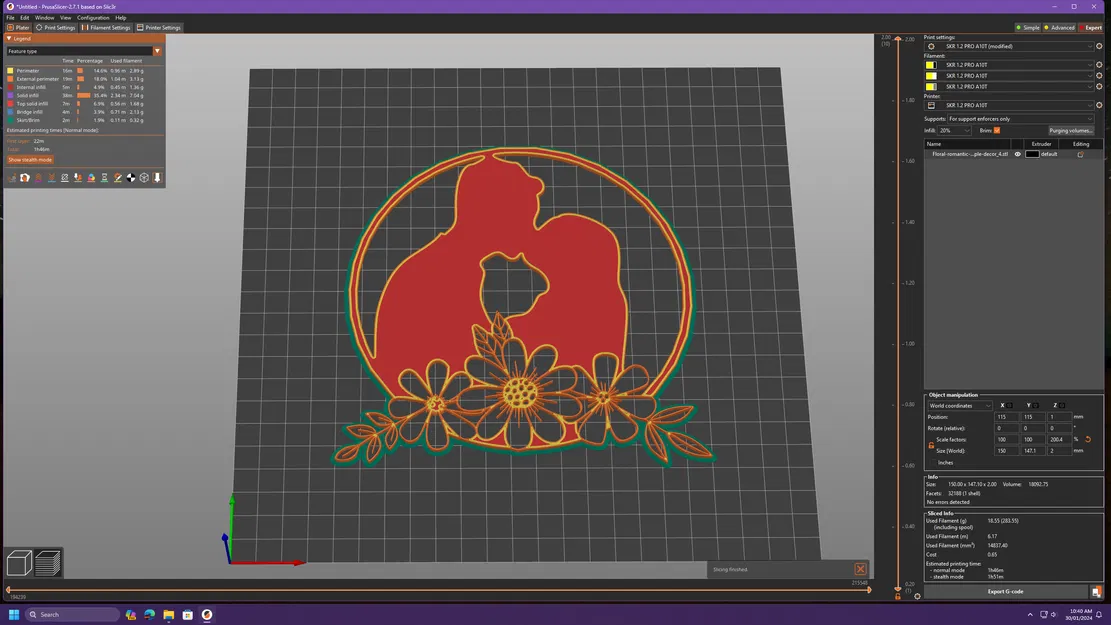This screenshot has width=1111, height=625.
Task: Select Simple mode
Action: [x=1027, y=28]
